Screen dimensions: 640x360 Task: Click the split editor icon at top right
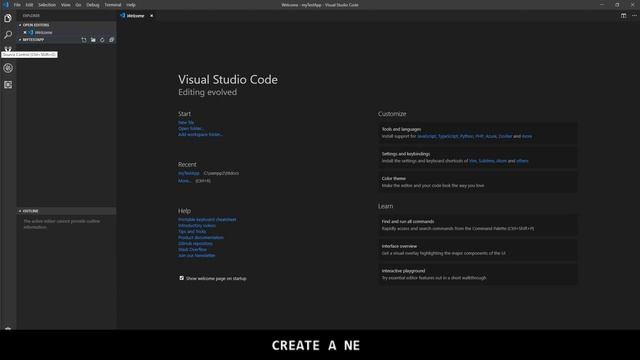[623, 16]
